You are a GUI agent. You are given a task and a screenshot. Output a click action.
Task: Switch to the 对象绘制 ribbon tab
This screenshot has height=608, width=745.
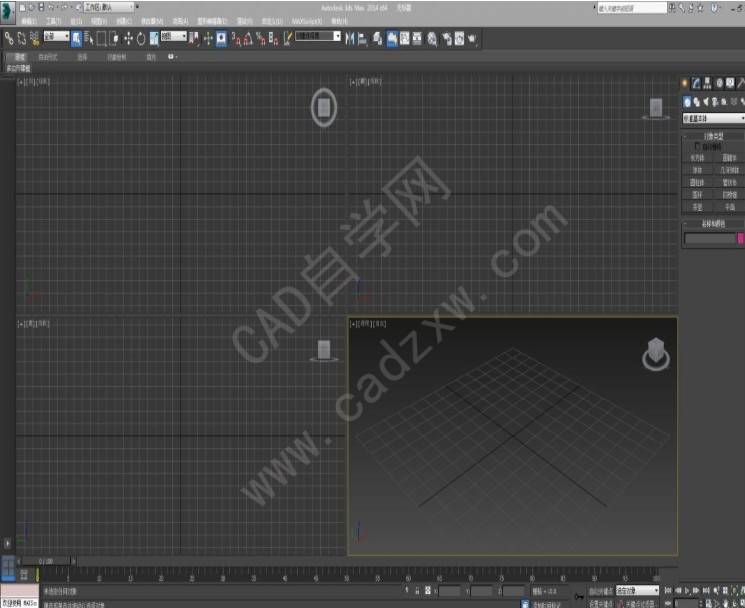(116, 57)
